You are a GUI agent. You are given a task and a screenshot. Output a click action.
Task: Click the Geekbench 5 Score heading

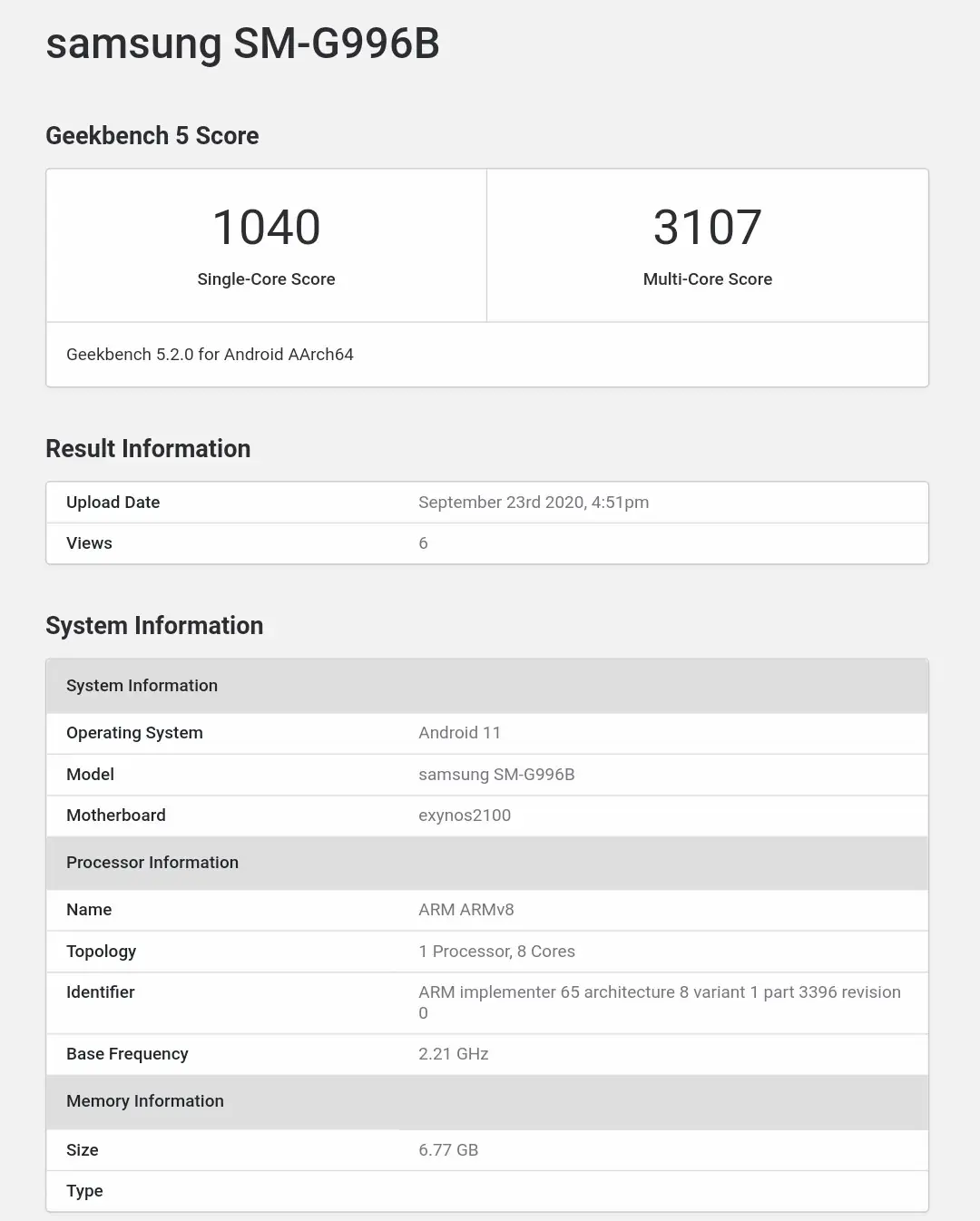tap(152, 136)
